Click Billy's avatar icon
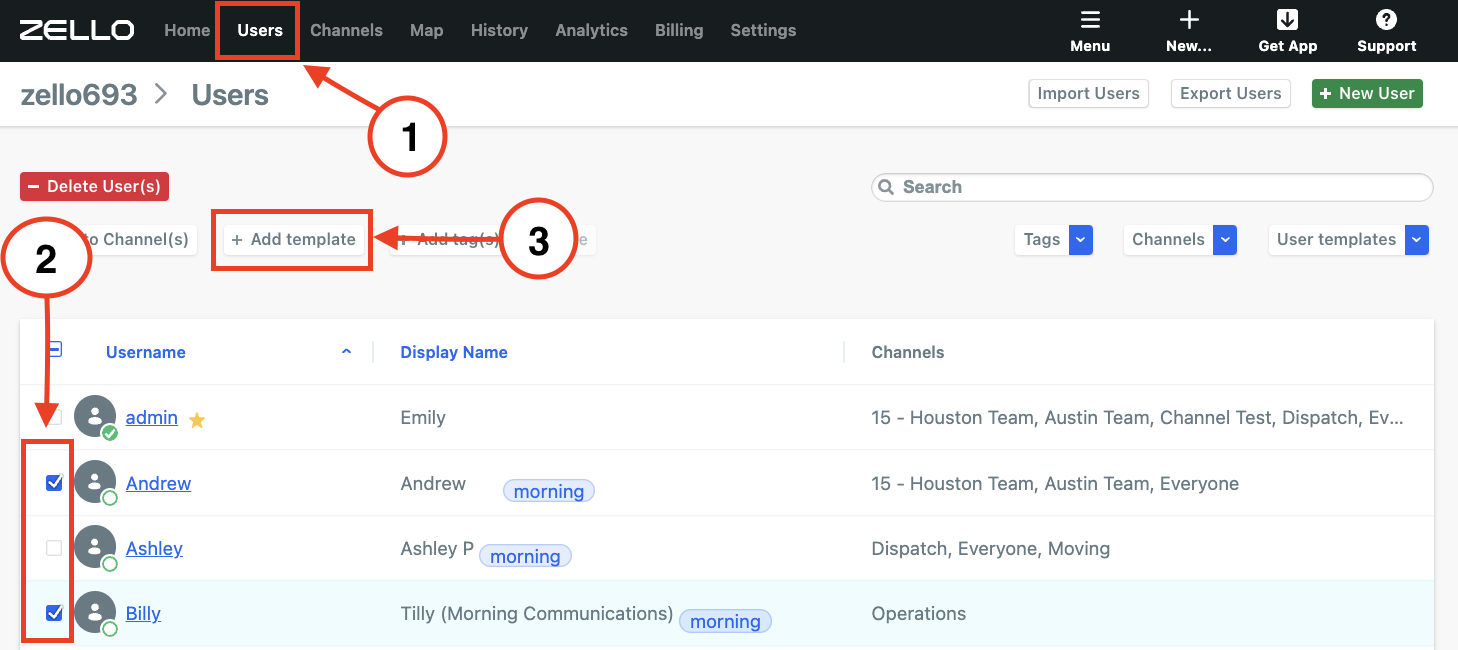This screenshot has width=1458, height=650. [x=95, y=612]
